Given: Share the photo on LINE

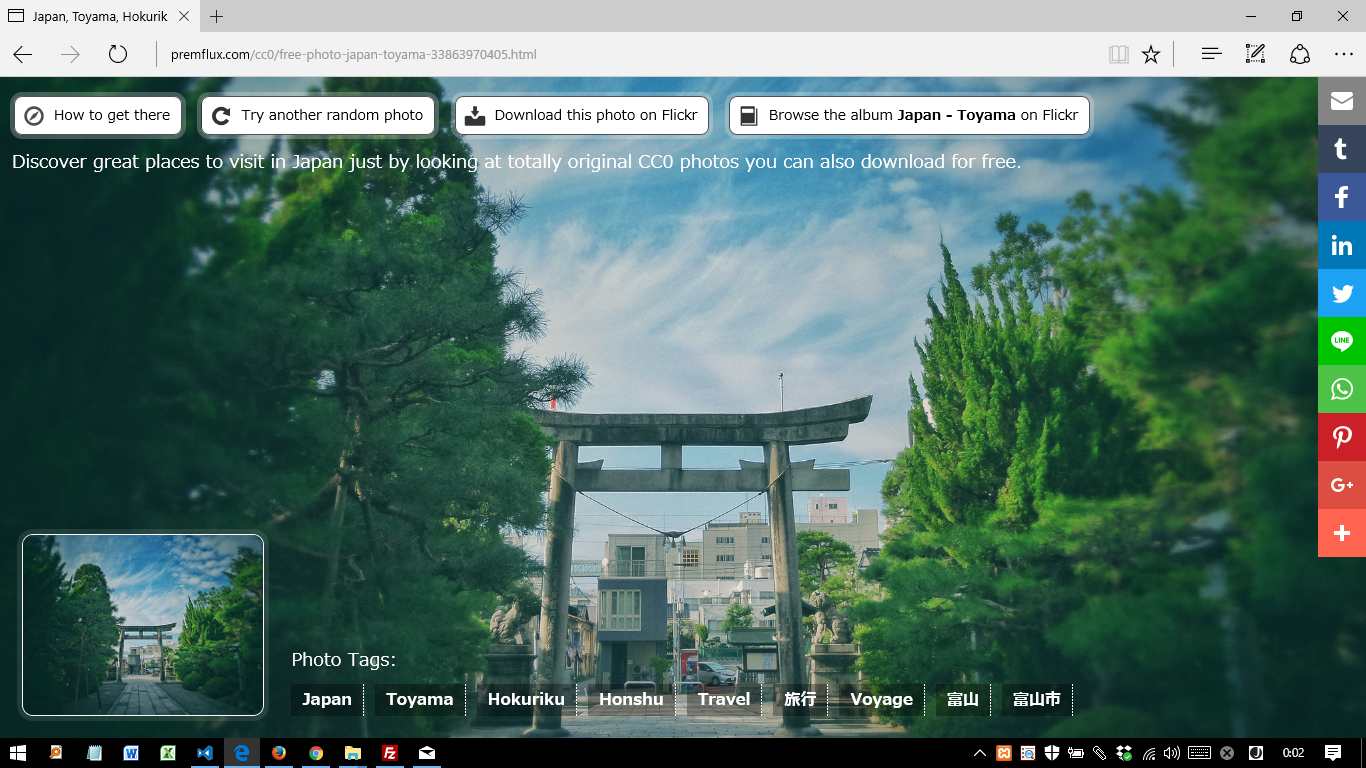Looking at the screenshot, I should [x=1341, y=341].
